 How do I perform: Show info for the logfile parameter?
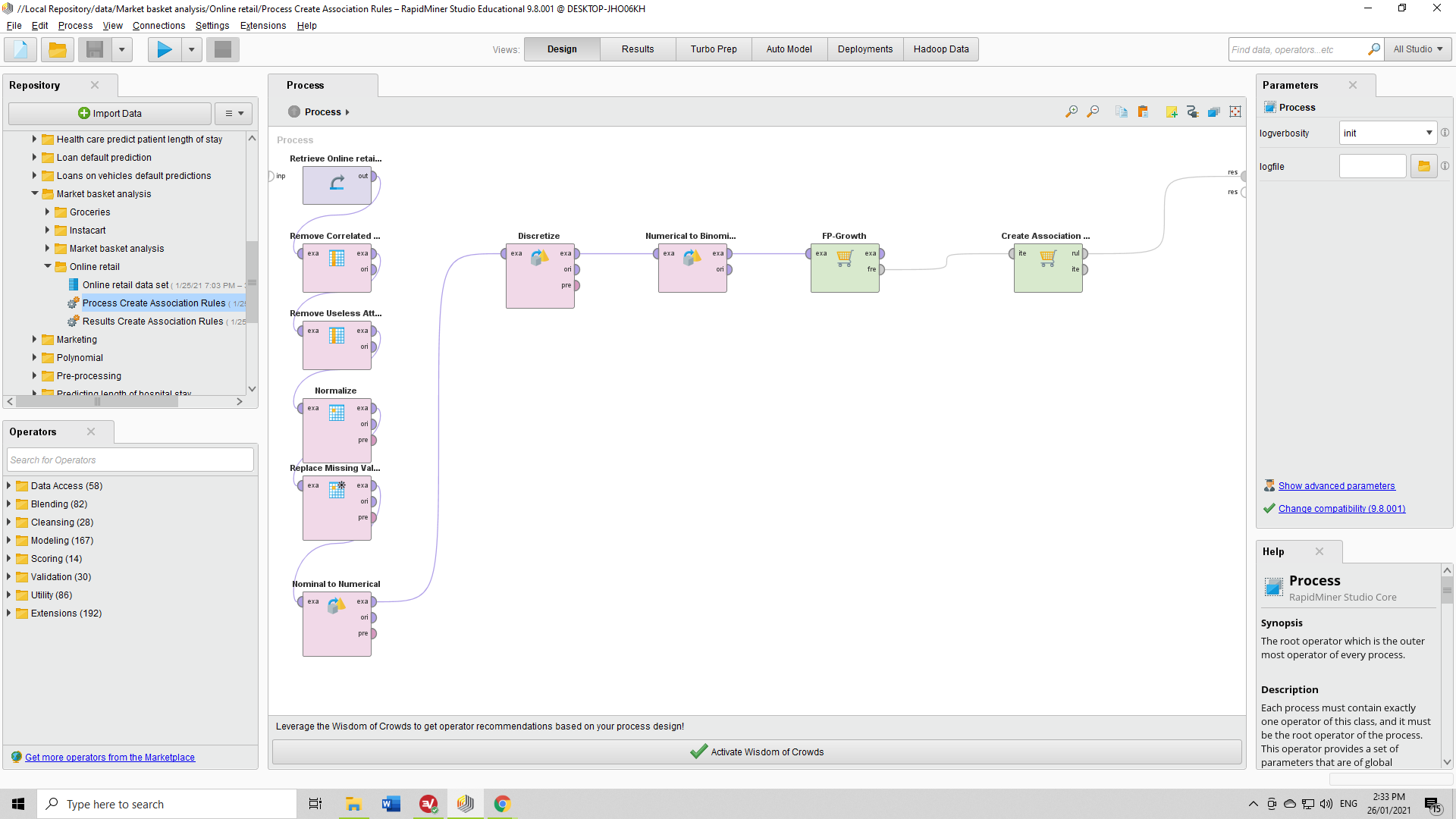(1445, 166)
